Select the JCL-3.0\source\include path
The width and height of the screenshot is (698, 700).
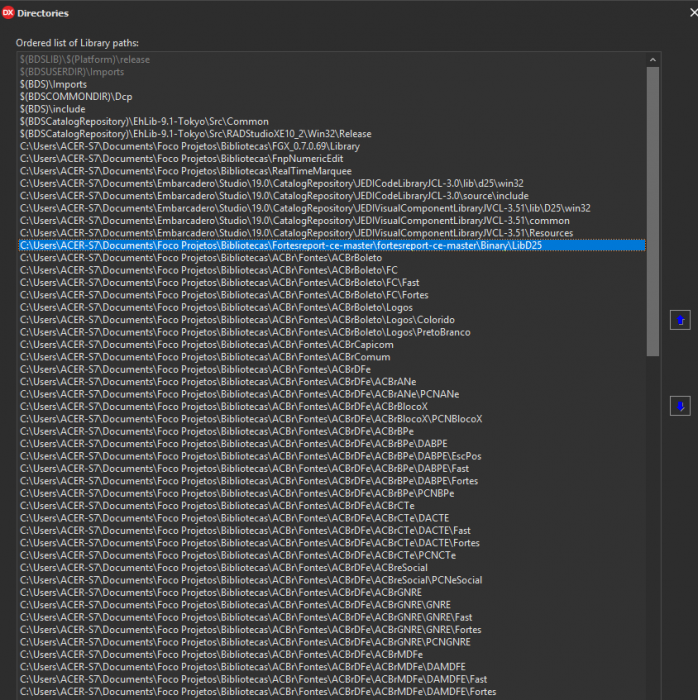pos(332,196)
